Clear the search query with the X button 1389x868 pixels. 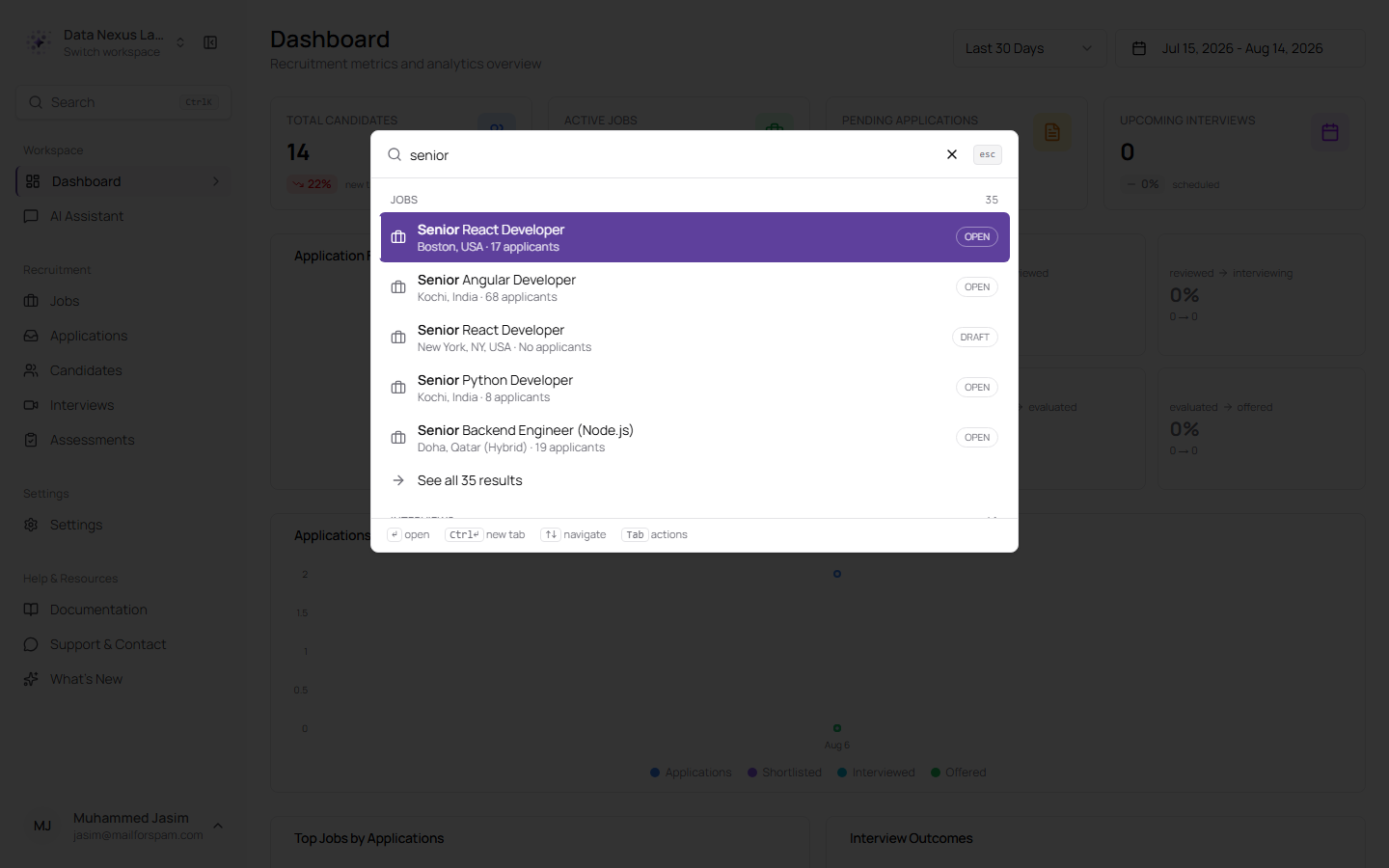point(952,154)
